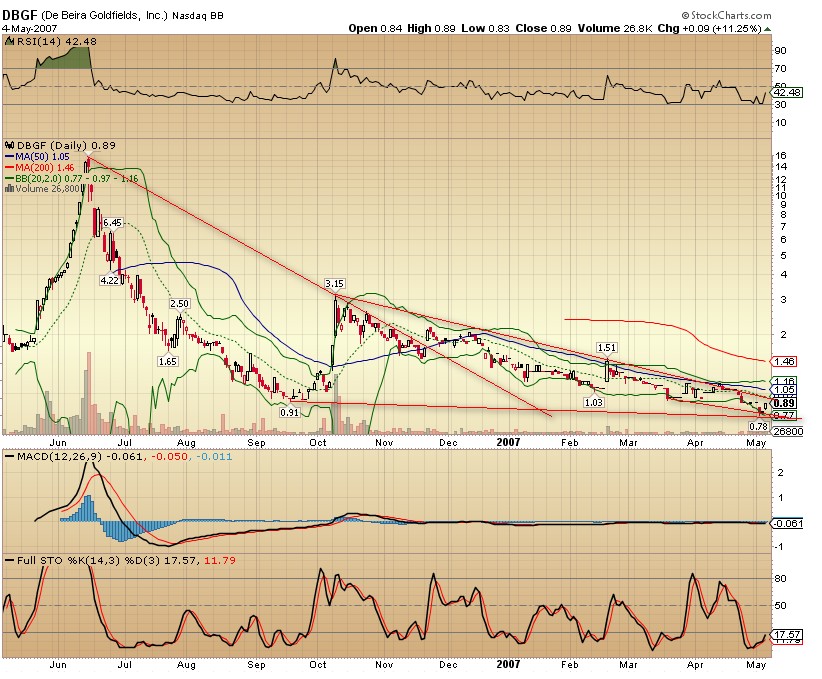Click the red 11.79 %D value in STO label
The height and width of the screenshot is (679, 822).
pyautogui.click(x=220, y=560)
